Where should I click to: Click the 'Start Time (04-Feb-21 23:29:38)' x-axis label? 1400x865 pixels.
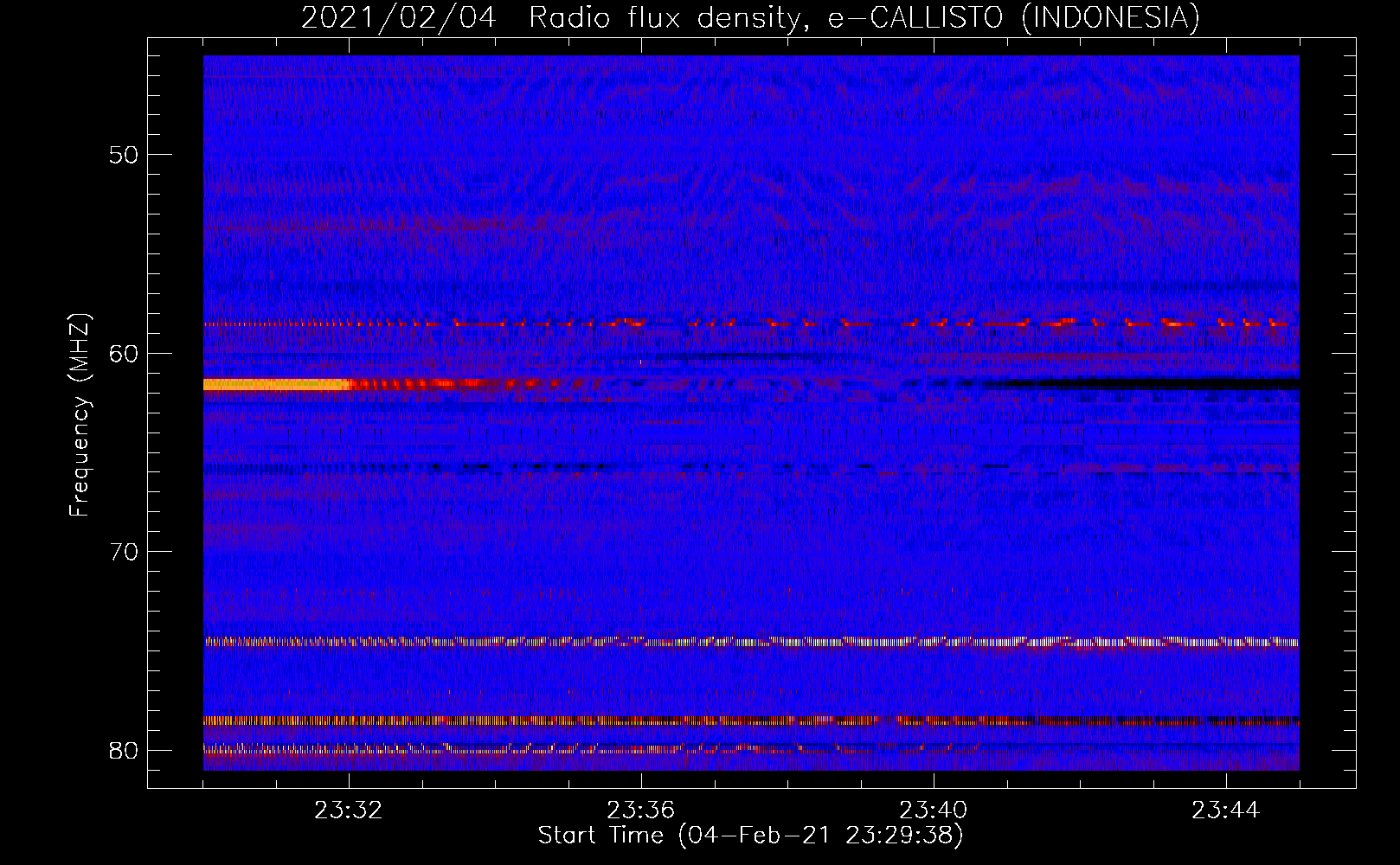tap(750, 836)
